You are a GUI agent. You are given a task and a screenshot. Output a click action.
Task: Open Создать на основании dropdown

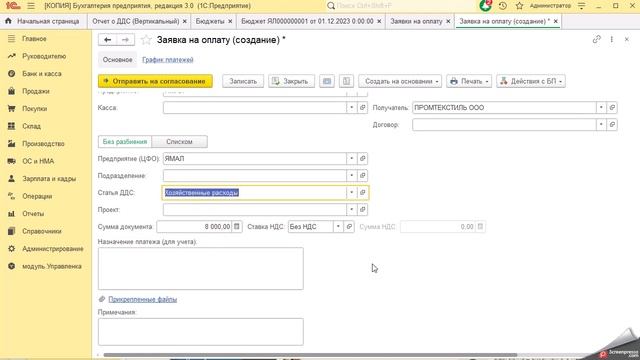[400, 81]
